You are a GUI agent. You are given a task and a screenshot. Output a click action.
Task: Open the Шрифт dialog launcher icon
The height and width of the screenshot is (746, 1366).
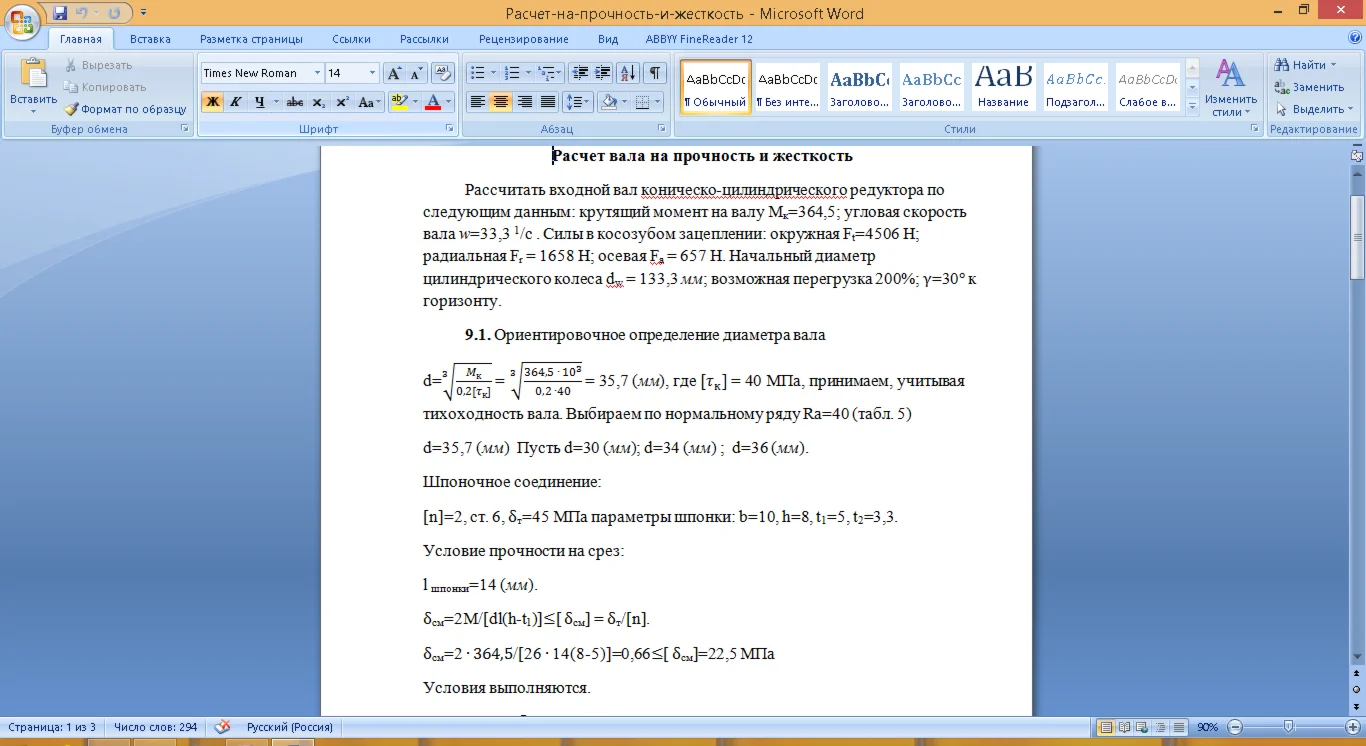[449, 129]
